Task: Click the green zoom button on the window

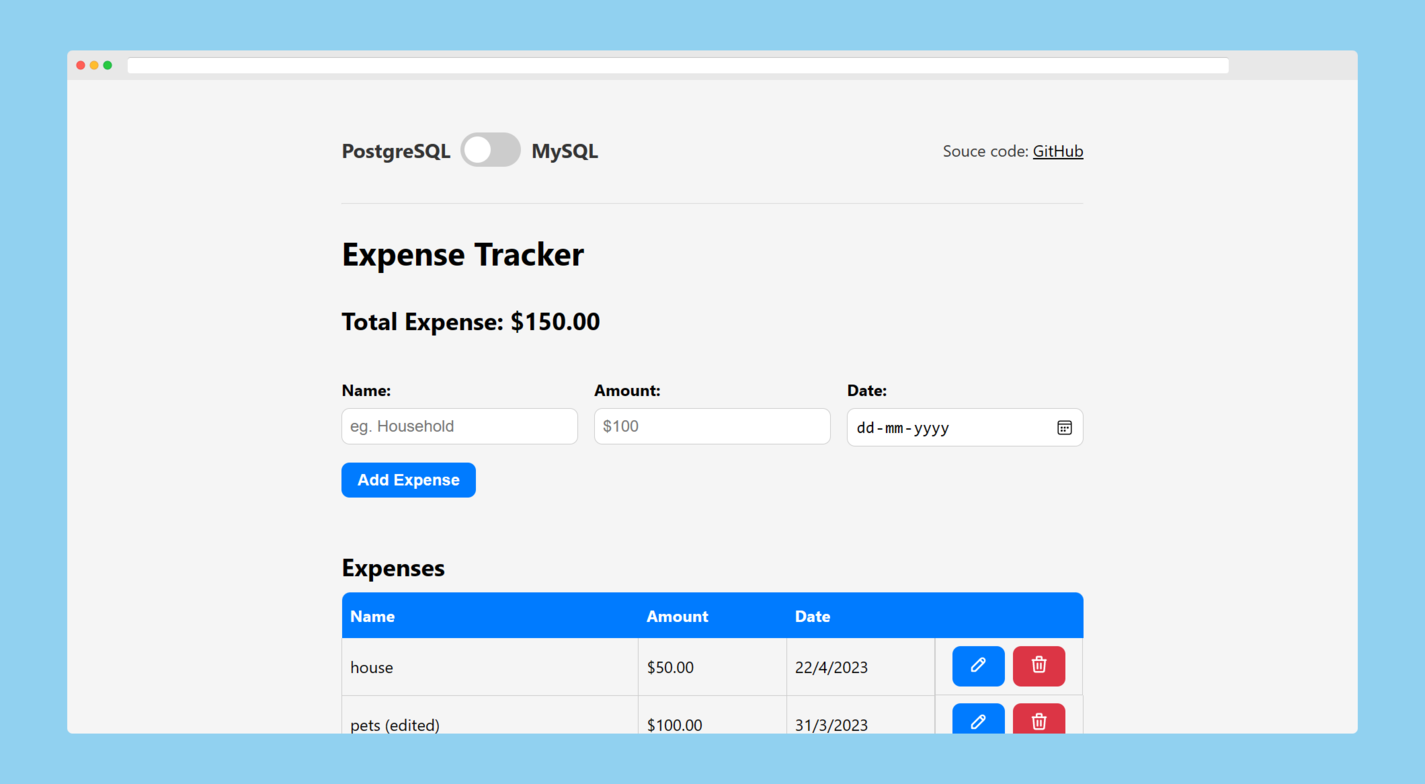Action: (x=106, y=64)
